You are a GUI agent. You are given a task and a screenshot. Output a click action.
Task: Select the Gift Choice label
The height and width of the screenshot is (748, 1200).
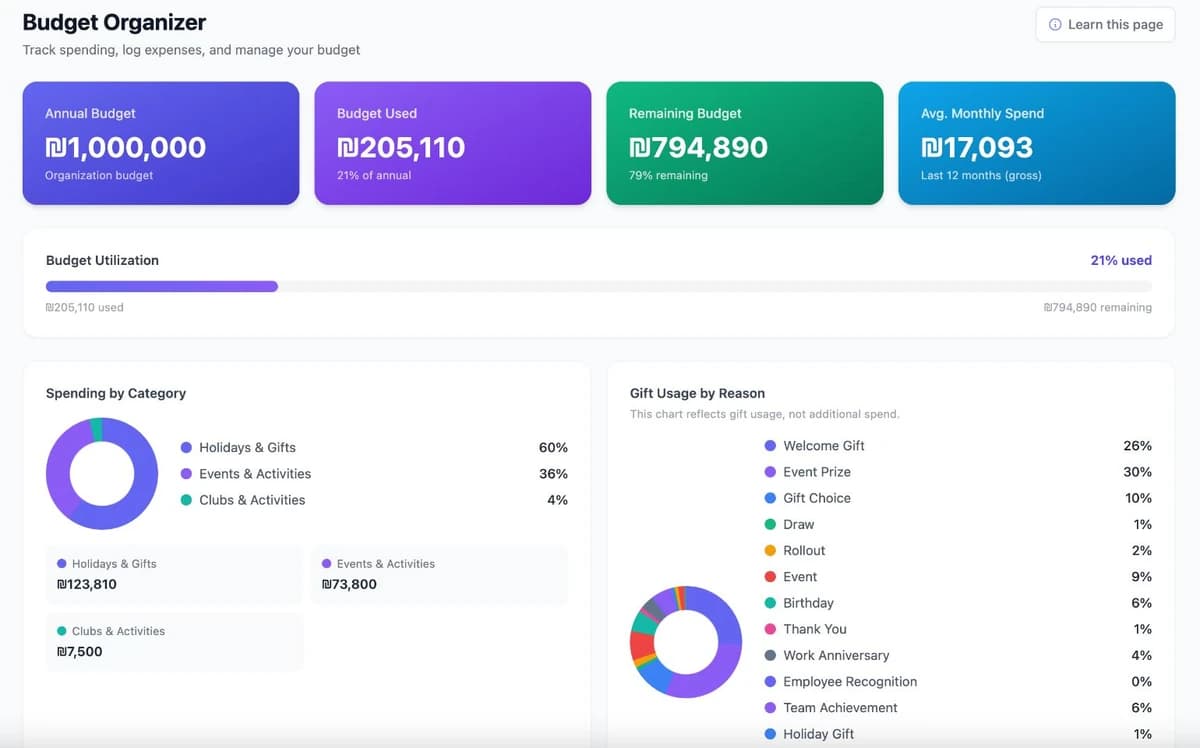[x=817, y=497]
